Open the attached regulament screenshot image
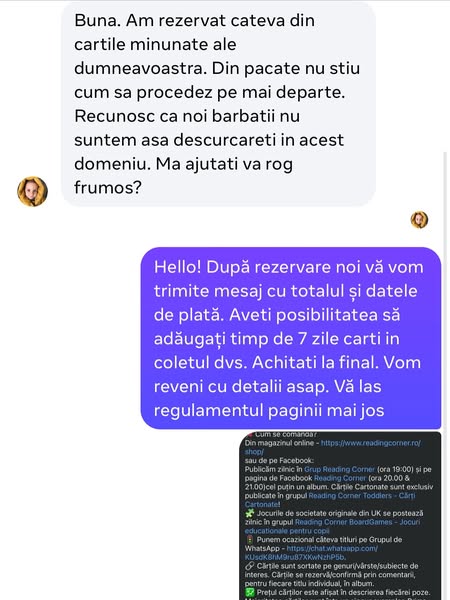 [340, 515]
